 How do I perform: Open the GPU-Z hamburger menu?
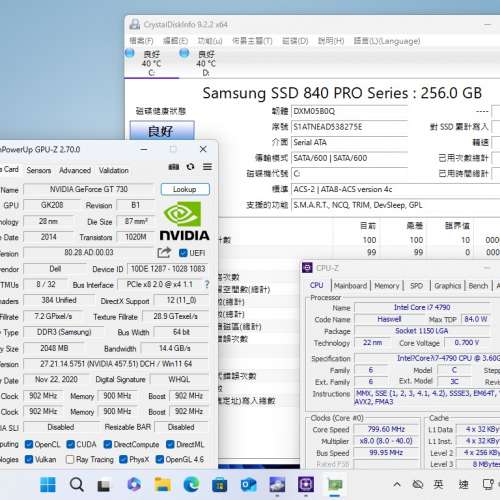(x=207, y=167)
